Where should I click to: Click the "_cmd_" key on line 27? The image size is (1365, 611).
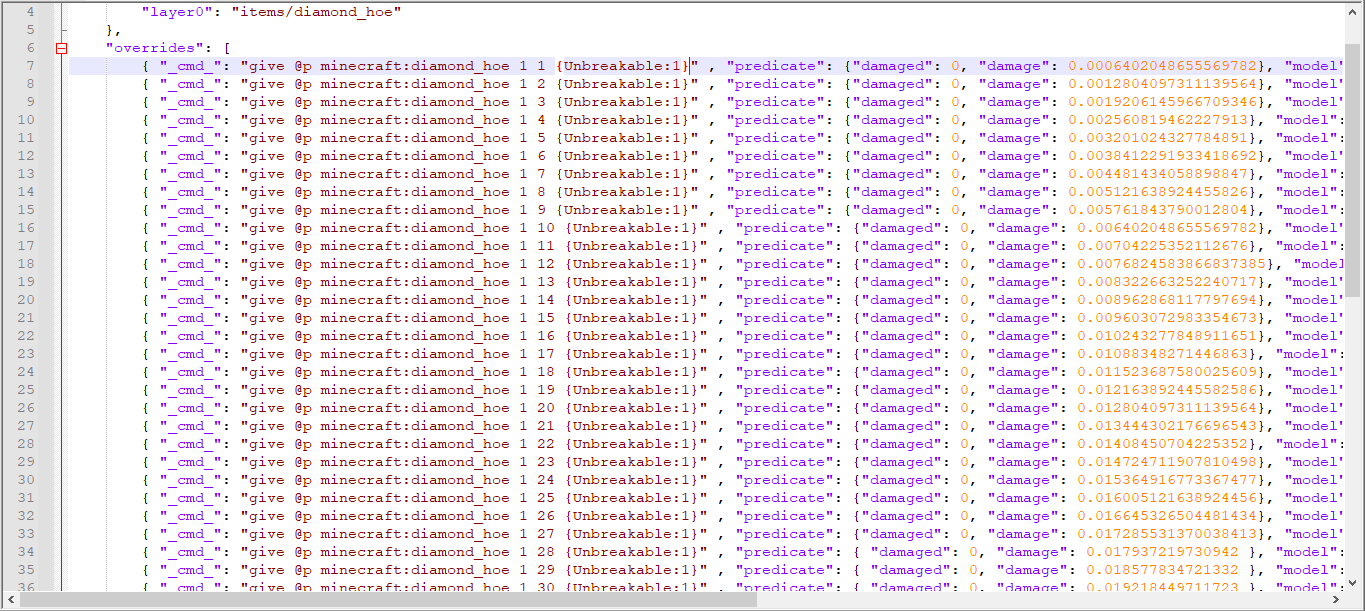pyautogui.click(x=191, y=426)
